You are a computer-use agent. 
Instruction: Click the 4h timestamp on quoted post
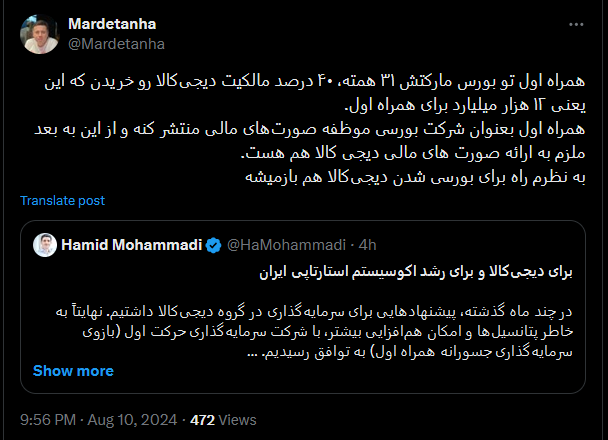click(x=367, y=244)
